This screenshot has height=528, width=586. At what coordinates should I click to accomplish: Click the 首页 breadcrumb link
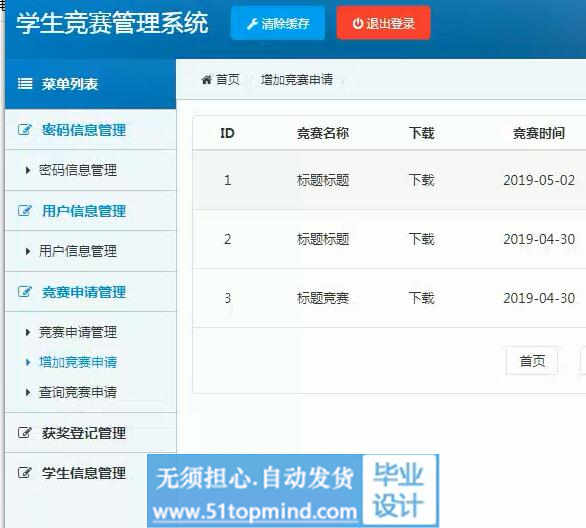coord(228,80)
